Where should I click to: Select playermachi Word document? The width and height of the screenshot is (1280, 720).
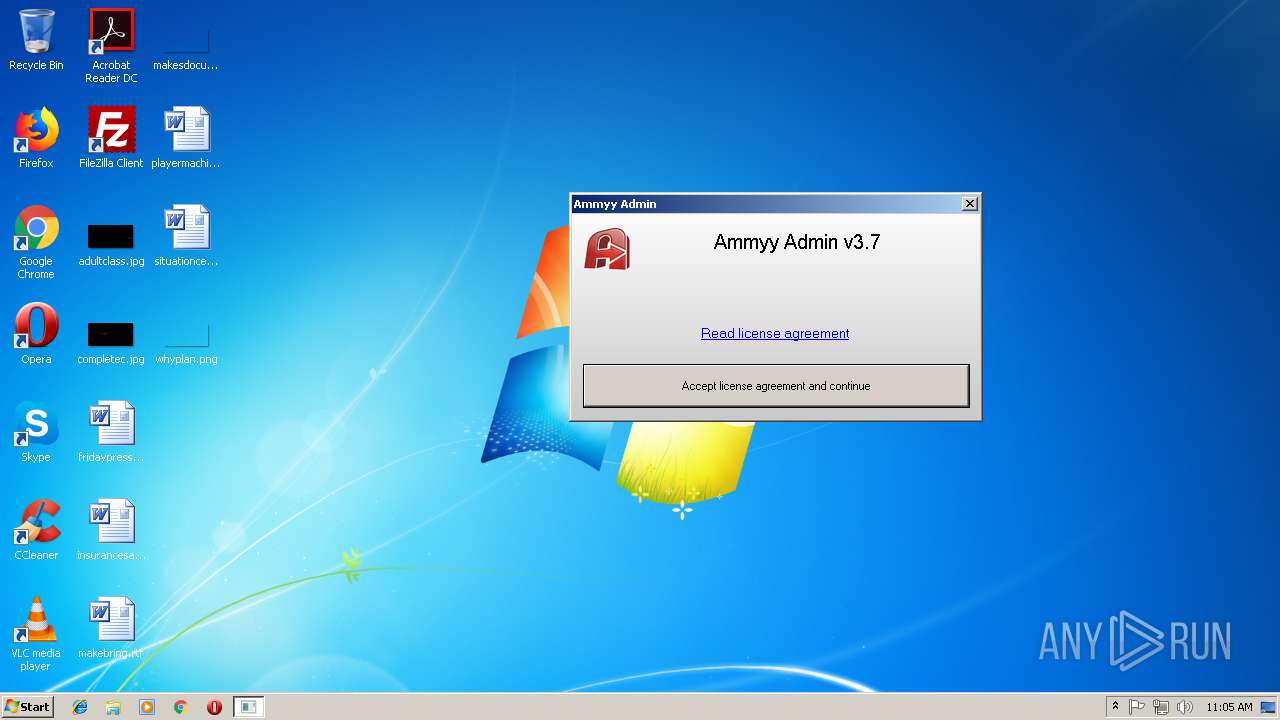[x=186, y=138]
